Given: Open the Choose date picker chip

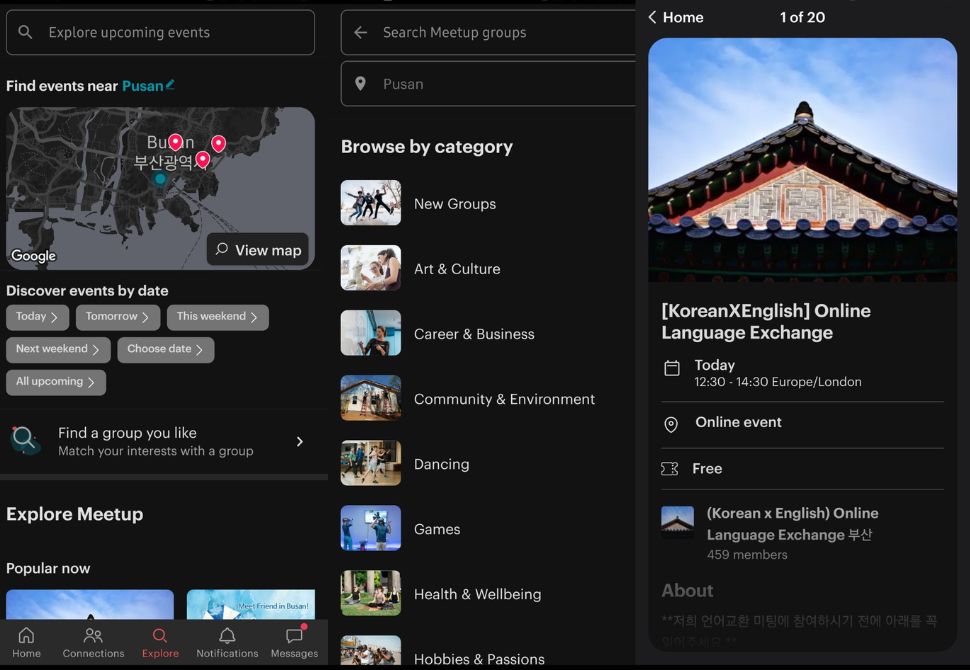Looking at the screenshot, I should pyautogui.click(x=166, y=350).
